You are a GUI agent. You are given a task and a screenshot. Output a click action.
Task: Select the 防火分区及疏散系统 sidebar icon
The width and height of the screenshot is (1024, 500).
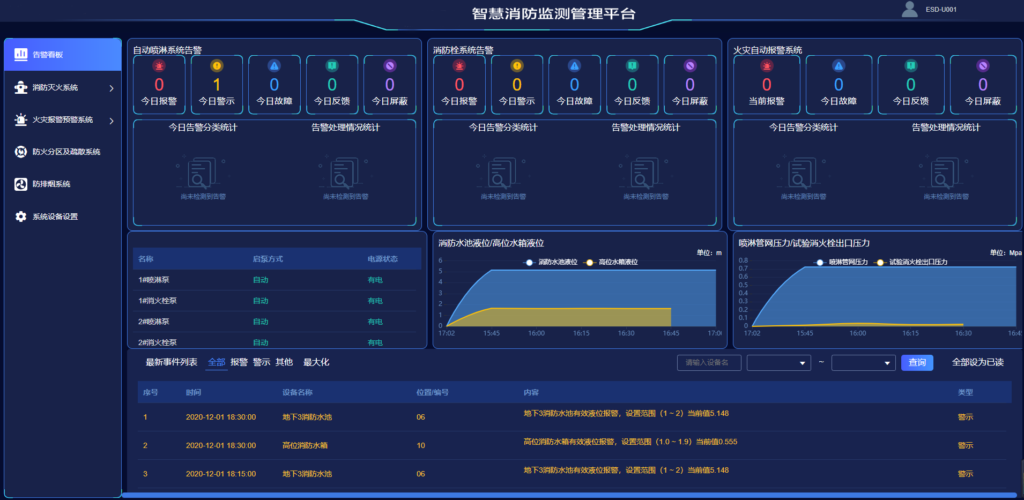(21, 152)
